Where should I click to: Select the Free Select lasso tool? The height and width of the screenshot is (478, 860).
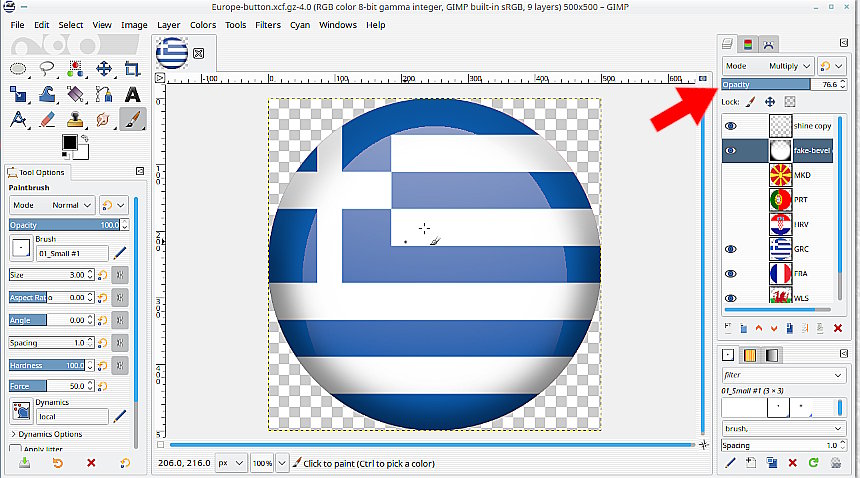pos(47,69)
